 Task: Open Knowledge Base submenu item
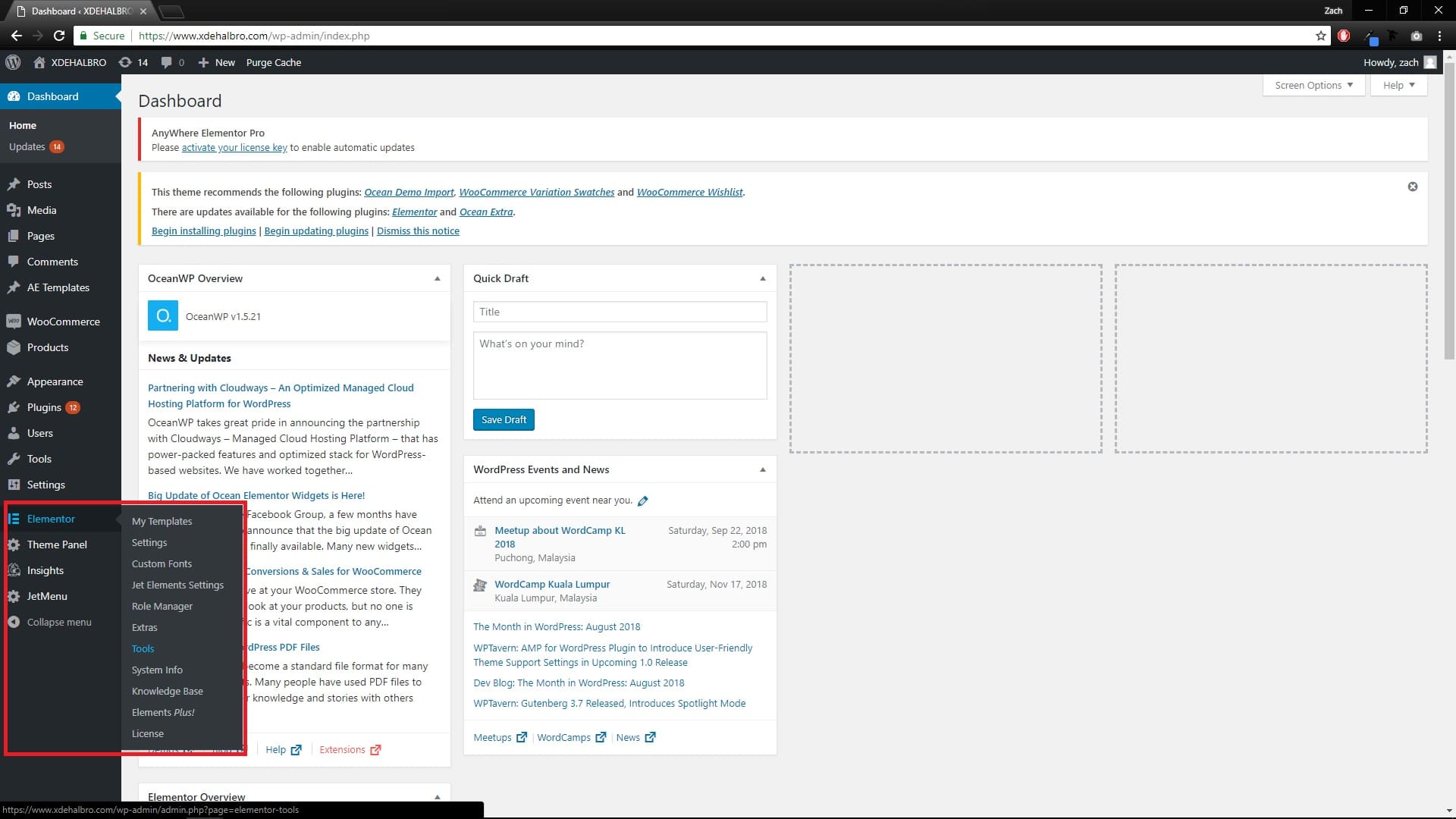click(167, 691)
